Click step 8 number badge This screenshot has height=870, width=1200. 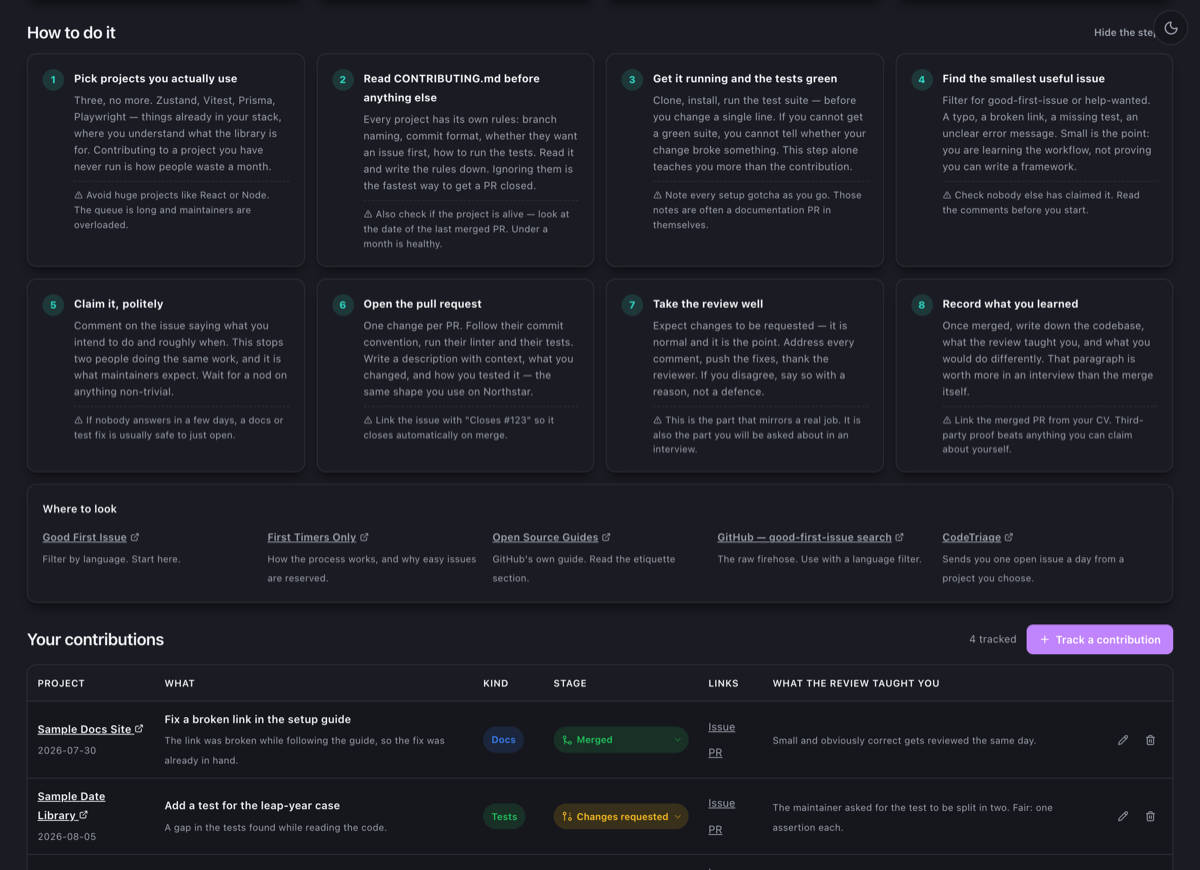pyautogui.click(x=922, y=305)
